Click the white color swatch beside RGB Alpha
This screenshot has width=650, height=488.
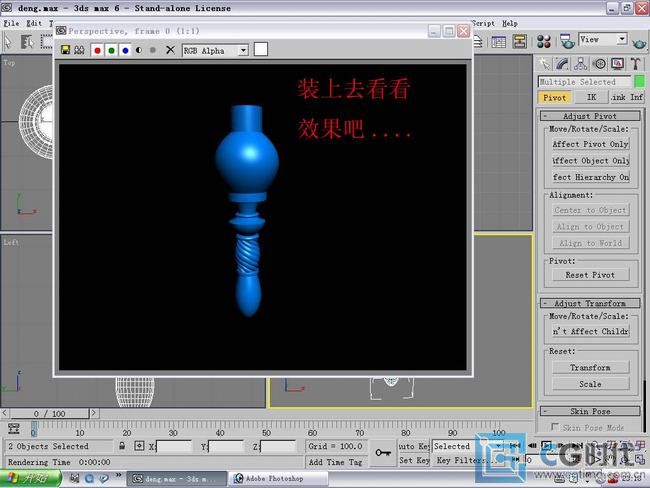tap(261, 49)
